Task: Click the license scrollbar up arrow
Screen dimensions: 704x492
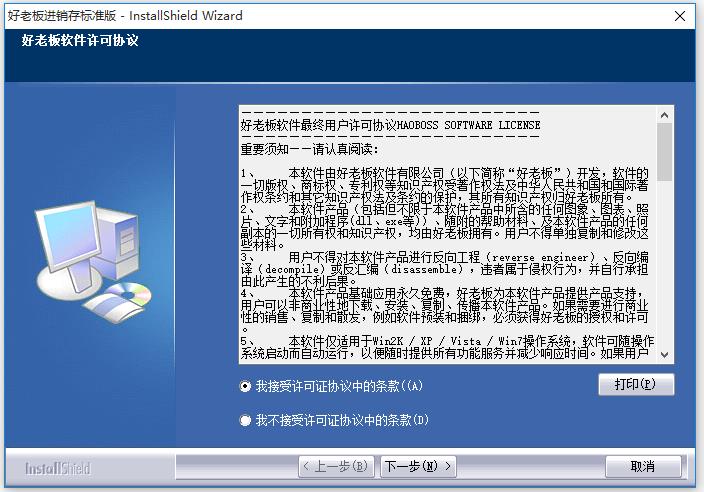Action: click(664, 115)
